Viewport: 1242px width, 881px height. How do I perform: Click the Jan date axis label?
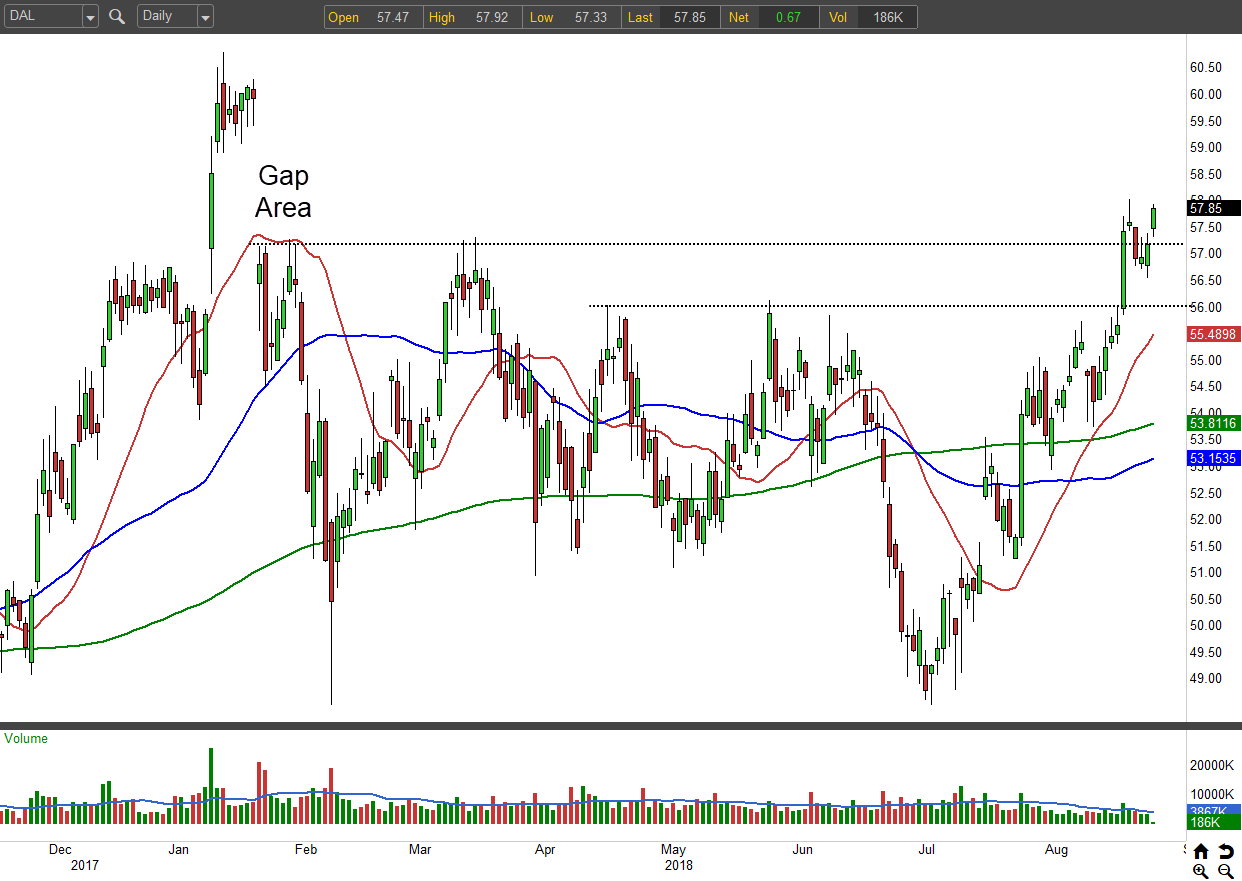point(179,850)
